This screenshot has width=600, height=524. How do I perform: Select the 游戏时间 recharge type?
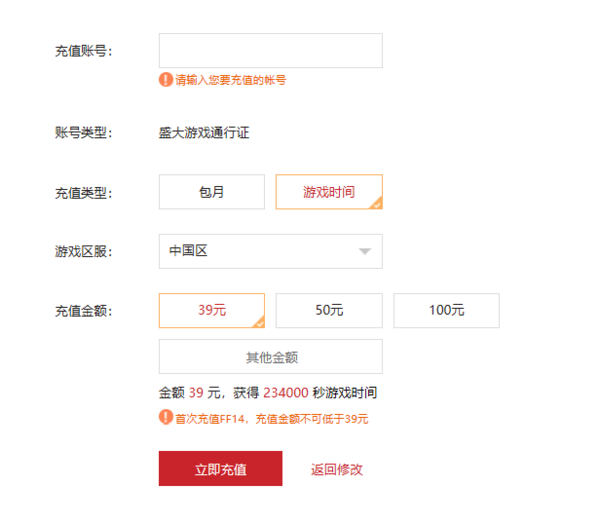tap(328, 192)
